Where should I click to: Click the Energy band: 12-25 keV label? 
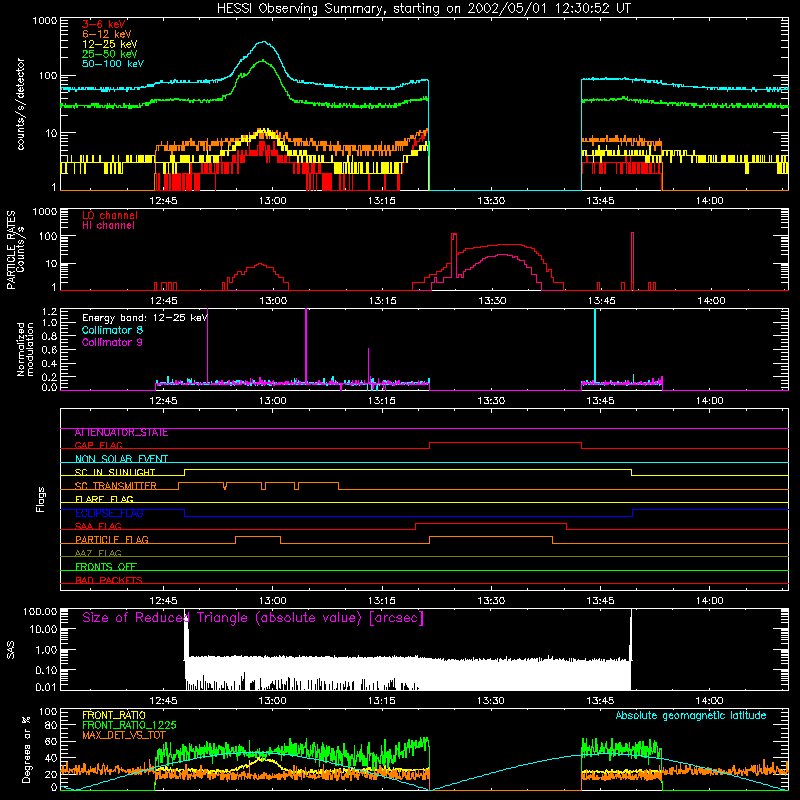145,318
